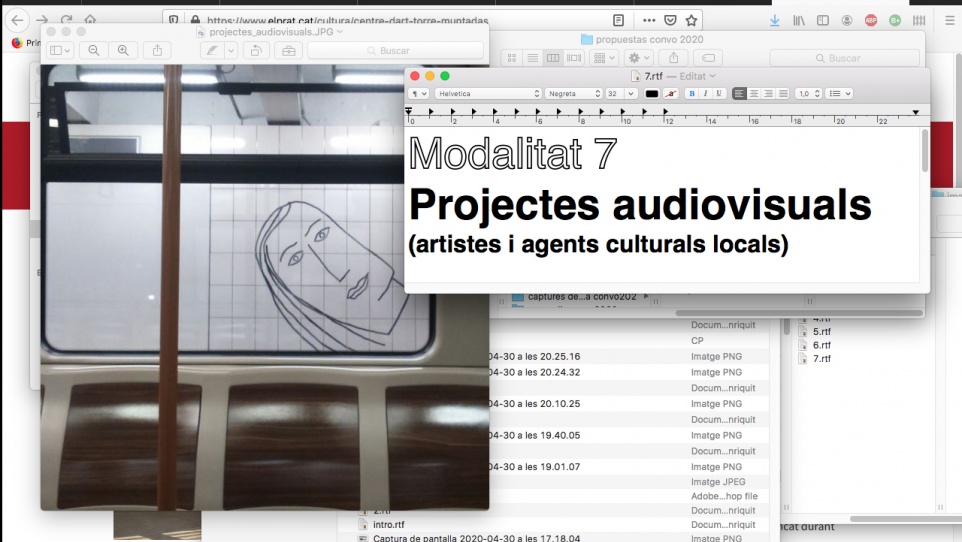Toggle Firefox sidebar button
The width and height of the screenshot is (962, 542).
point(823,20)
